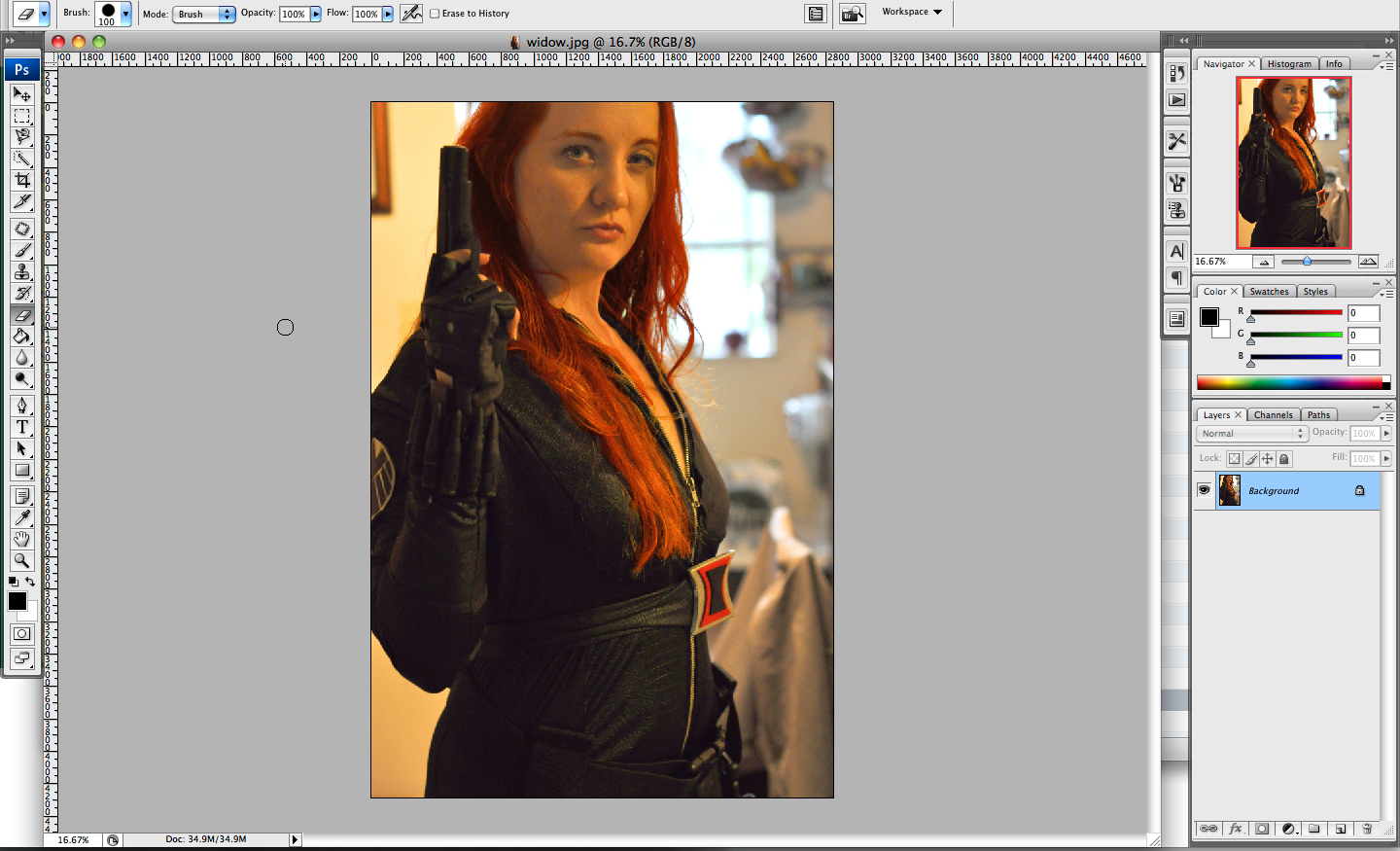Pick a color from the color spectrum ramp
This screenshot has width=1400, height=851.
[1293, 382]
